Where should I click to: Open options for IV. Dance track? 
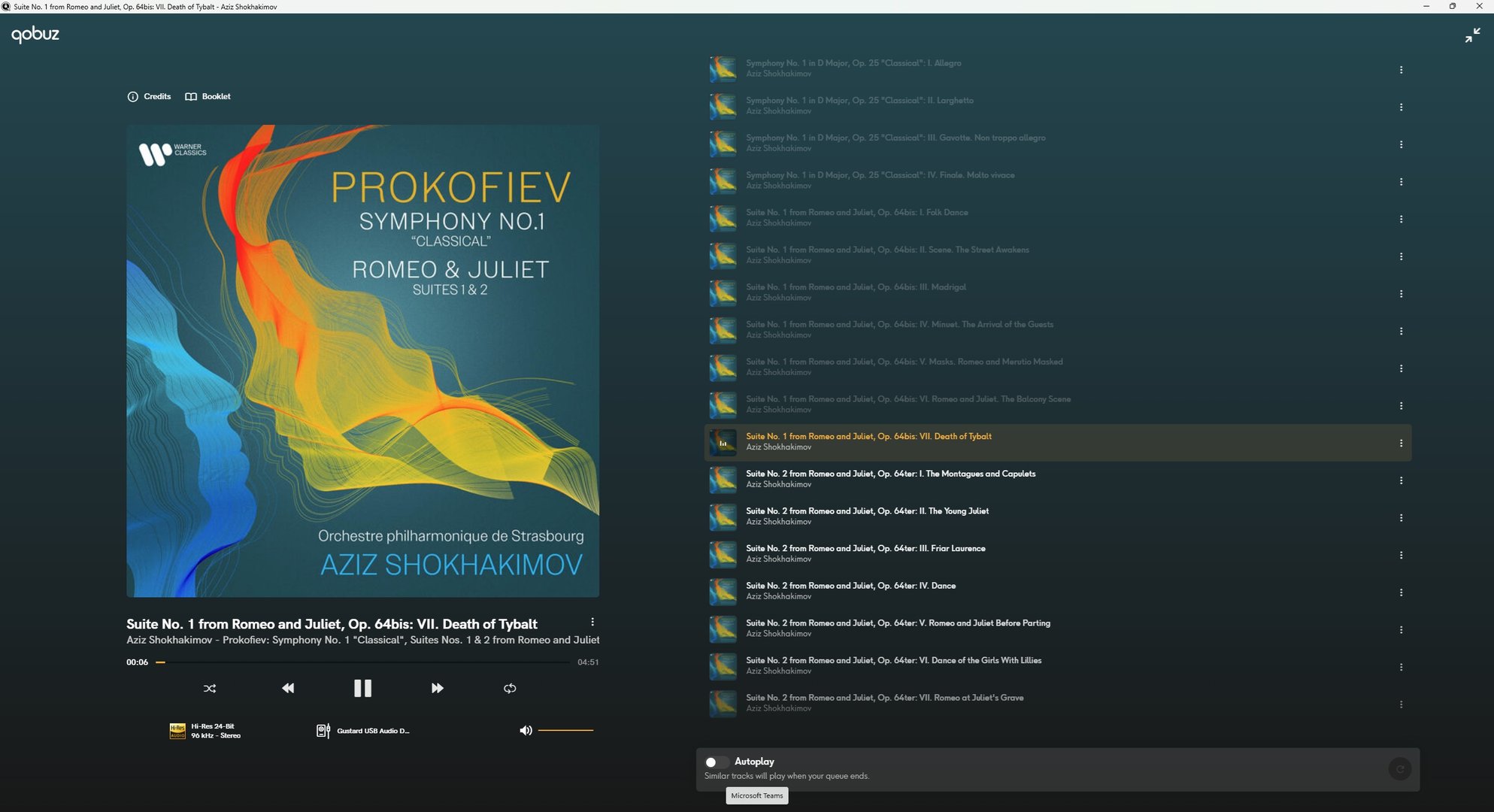tap(1401, 592)
